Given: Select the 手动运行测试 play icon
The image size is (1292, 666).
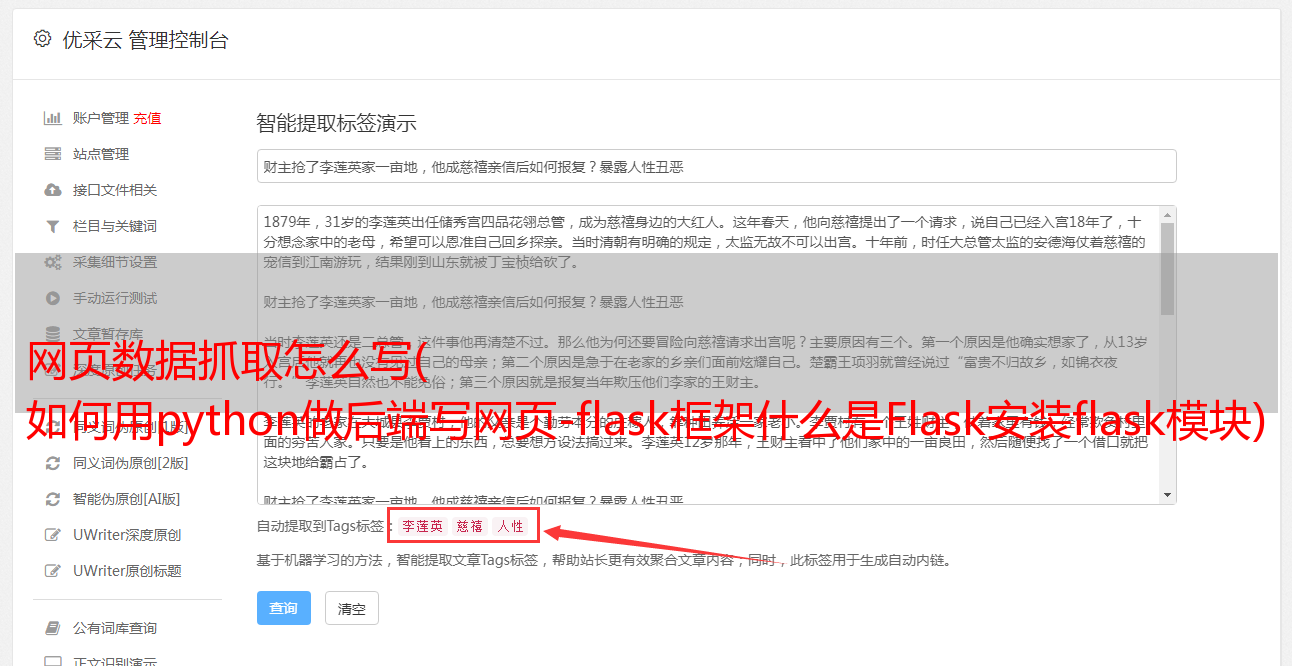Looking at the screenshot, I should tap(53, 298).
